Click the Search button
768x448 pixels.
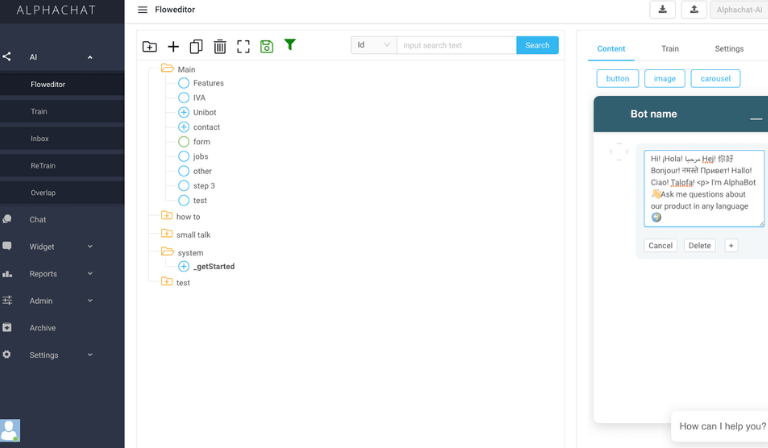537,45
